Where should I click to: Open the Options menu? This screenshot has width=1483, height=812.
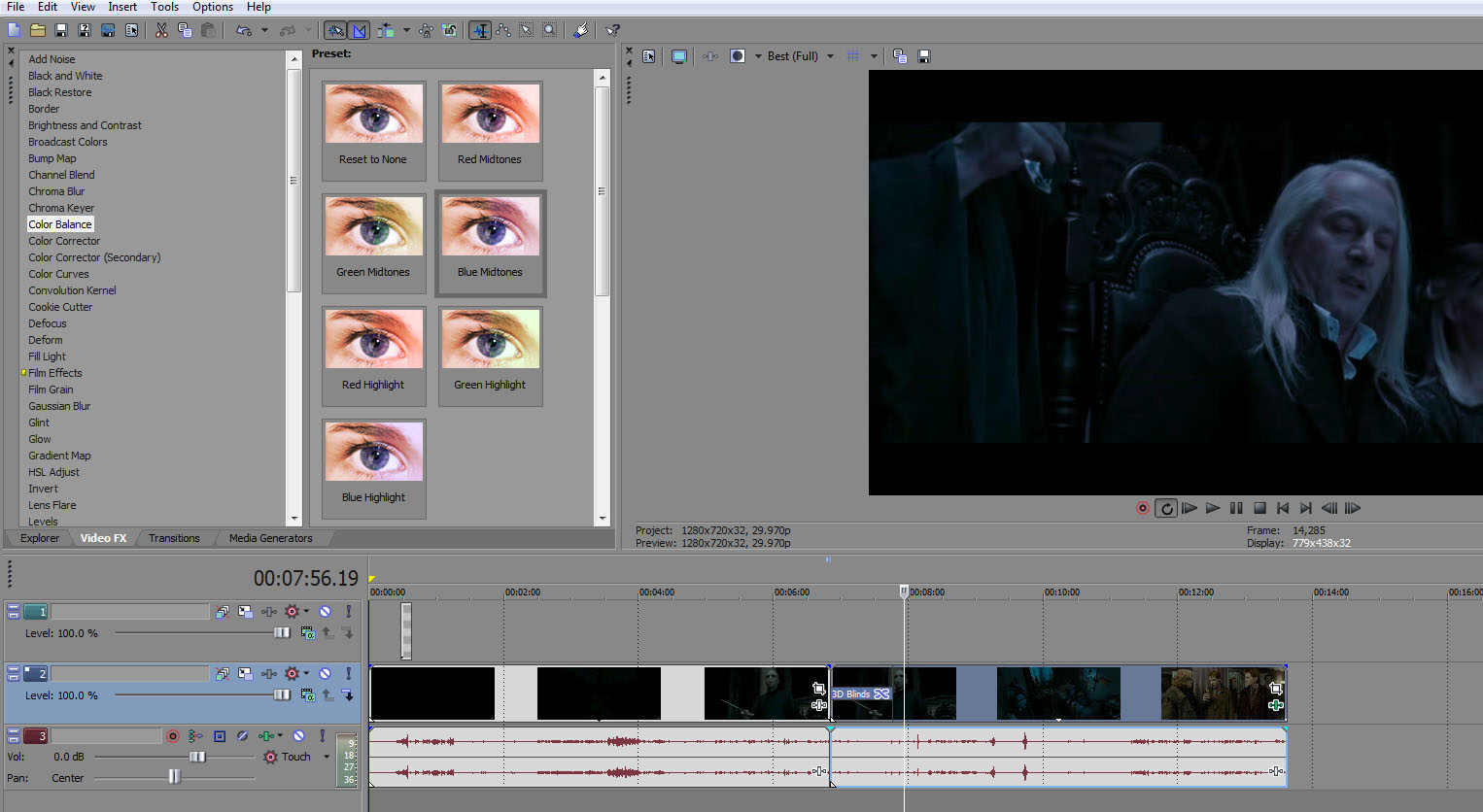pyautogui.click(x=213, y=7)
